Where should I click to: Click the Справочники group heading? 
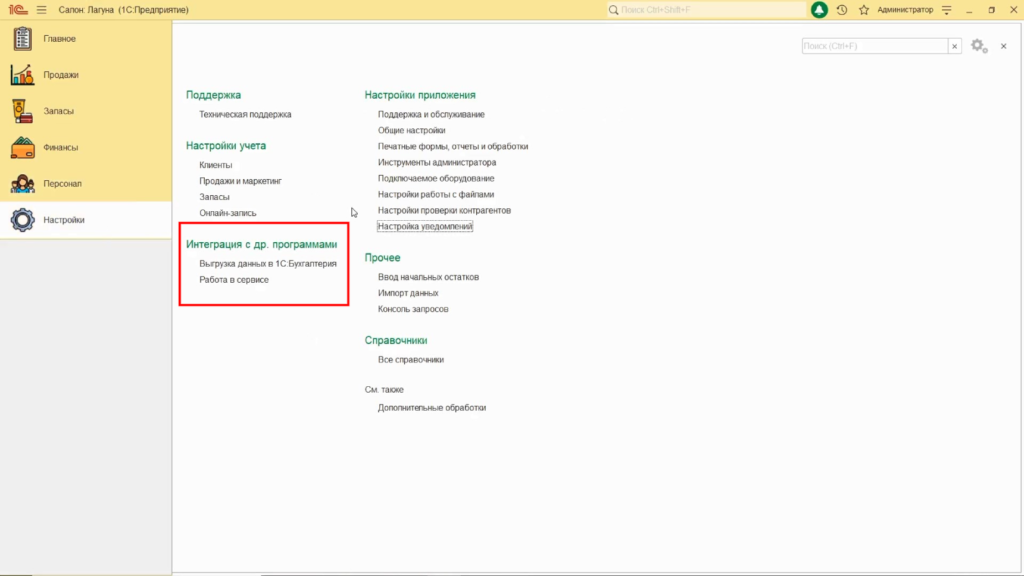click(396, 340)
